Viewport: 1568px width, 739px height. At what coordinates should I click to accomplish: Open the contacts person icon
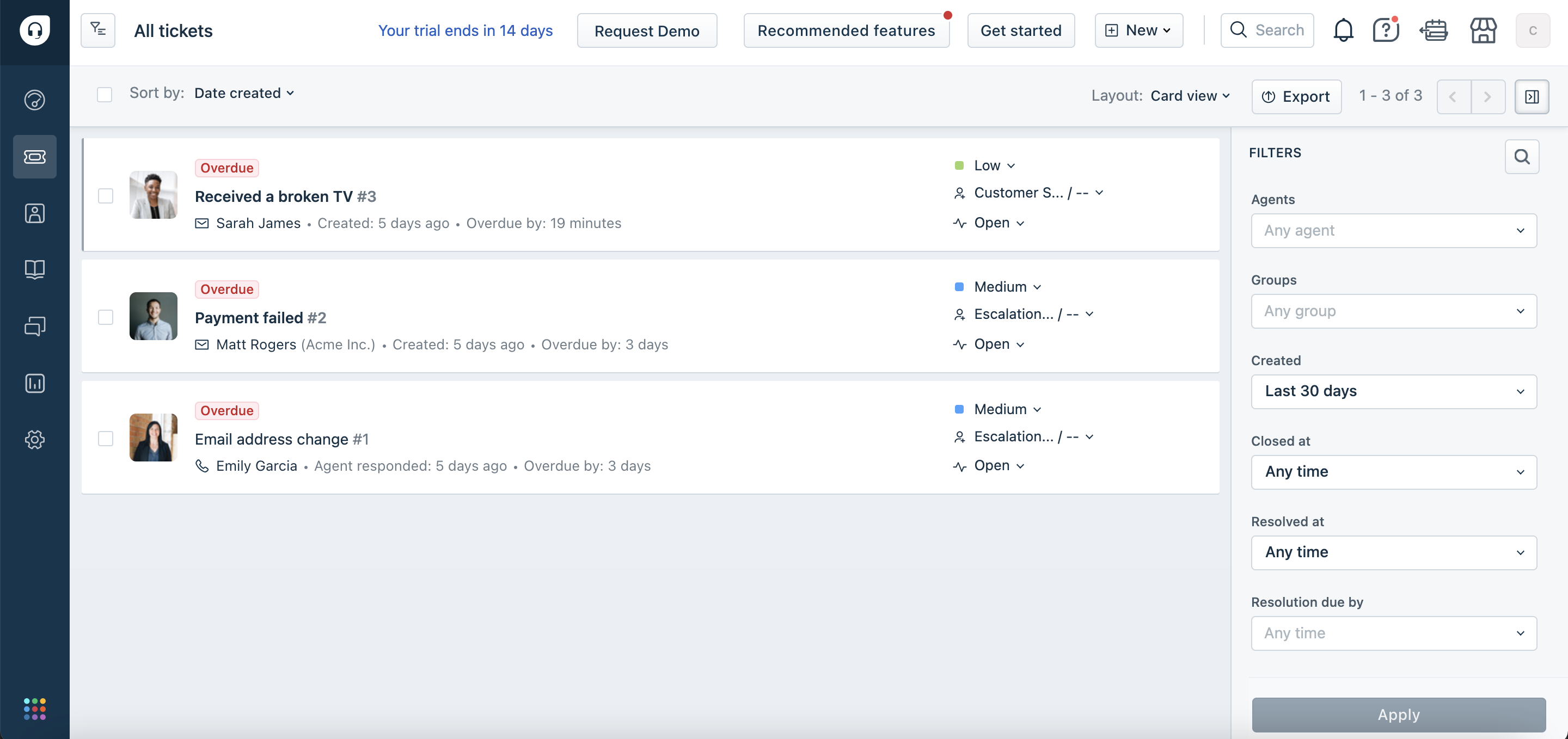pos(35,213)
